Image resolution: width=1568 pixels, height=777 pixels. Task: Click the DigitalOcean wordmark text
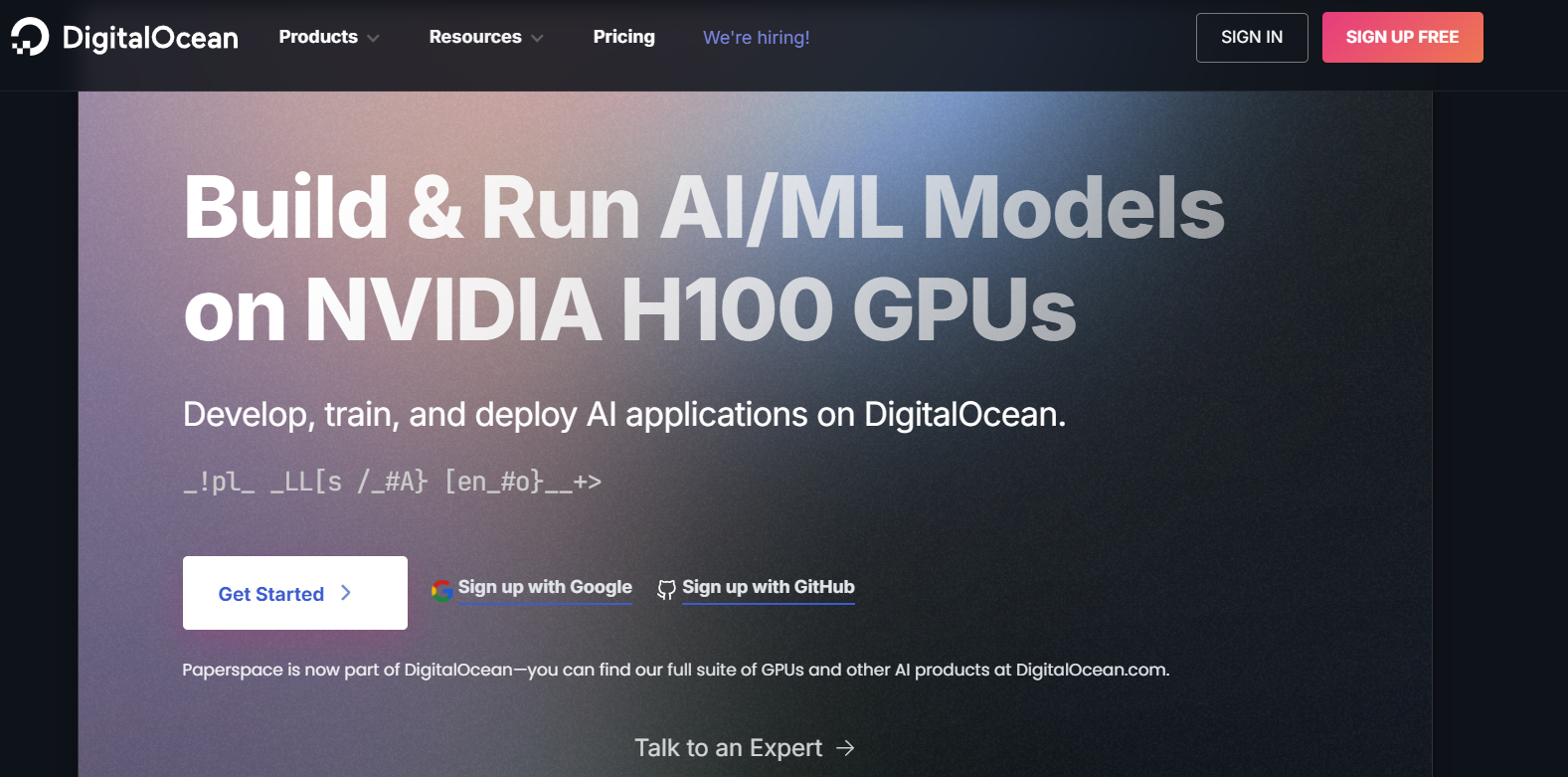[x=150, y=38]
